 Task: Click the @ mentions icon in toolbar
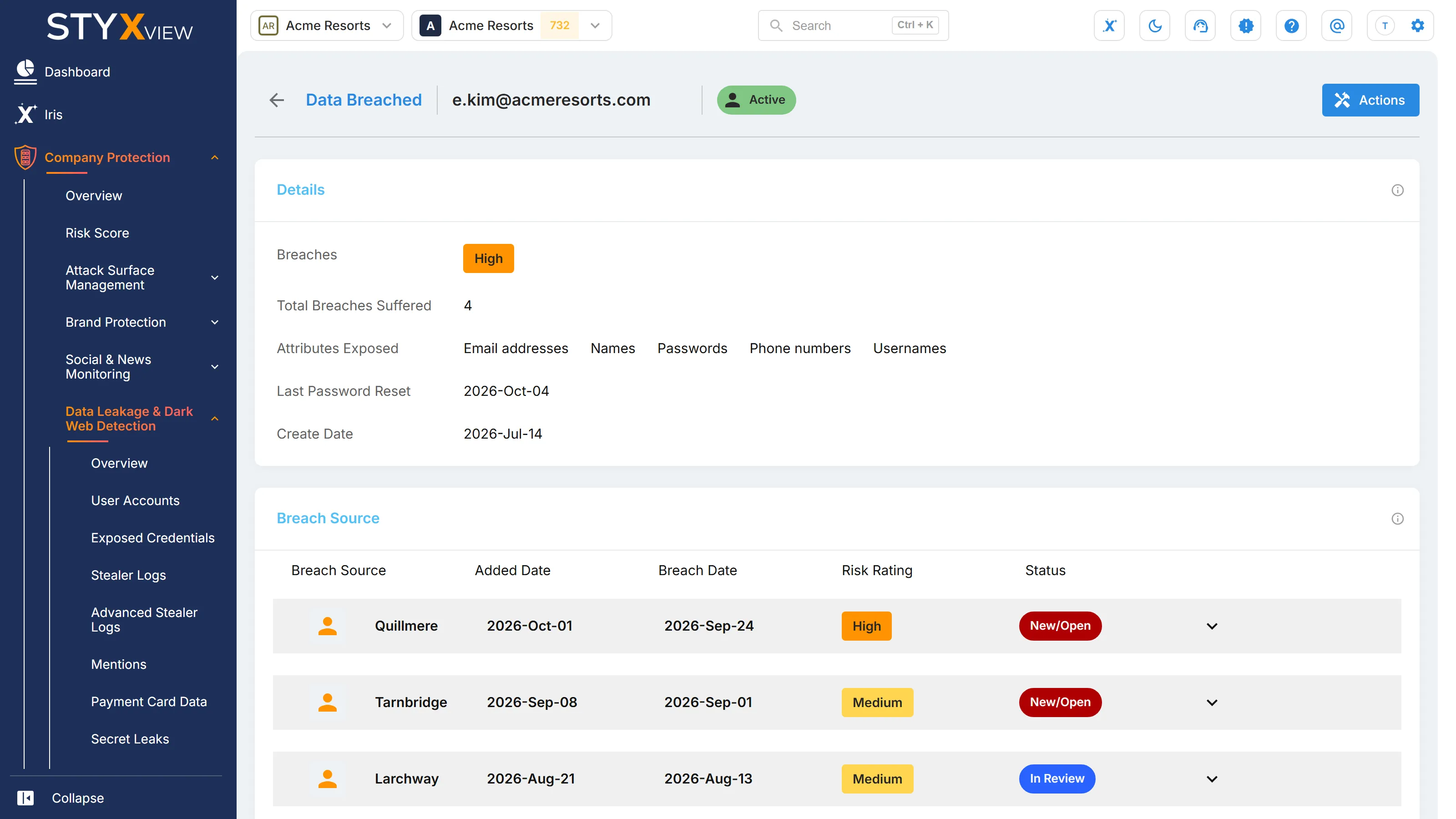point(1337,25)
